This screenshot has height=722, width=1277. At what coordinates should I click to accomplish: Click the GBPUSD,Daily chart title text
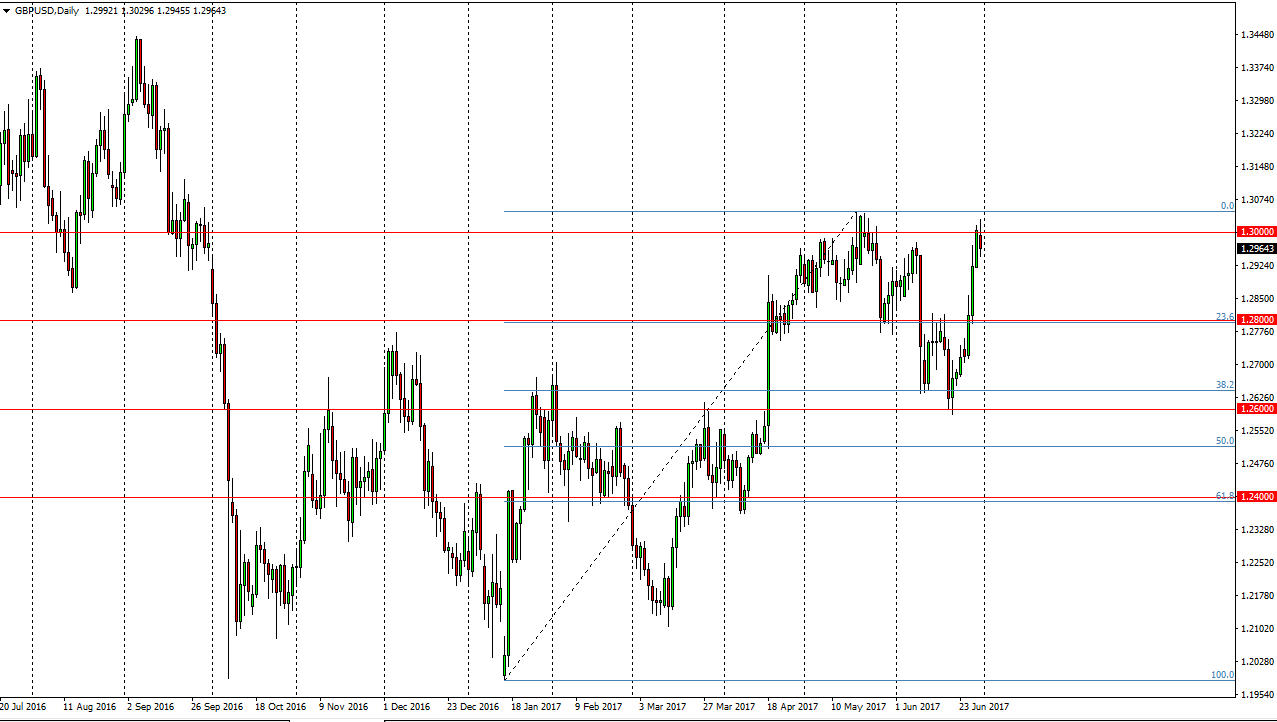48,9
